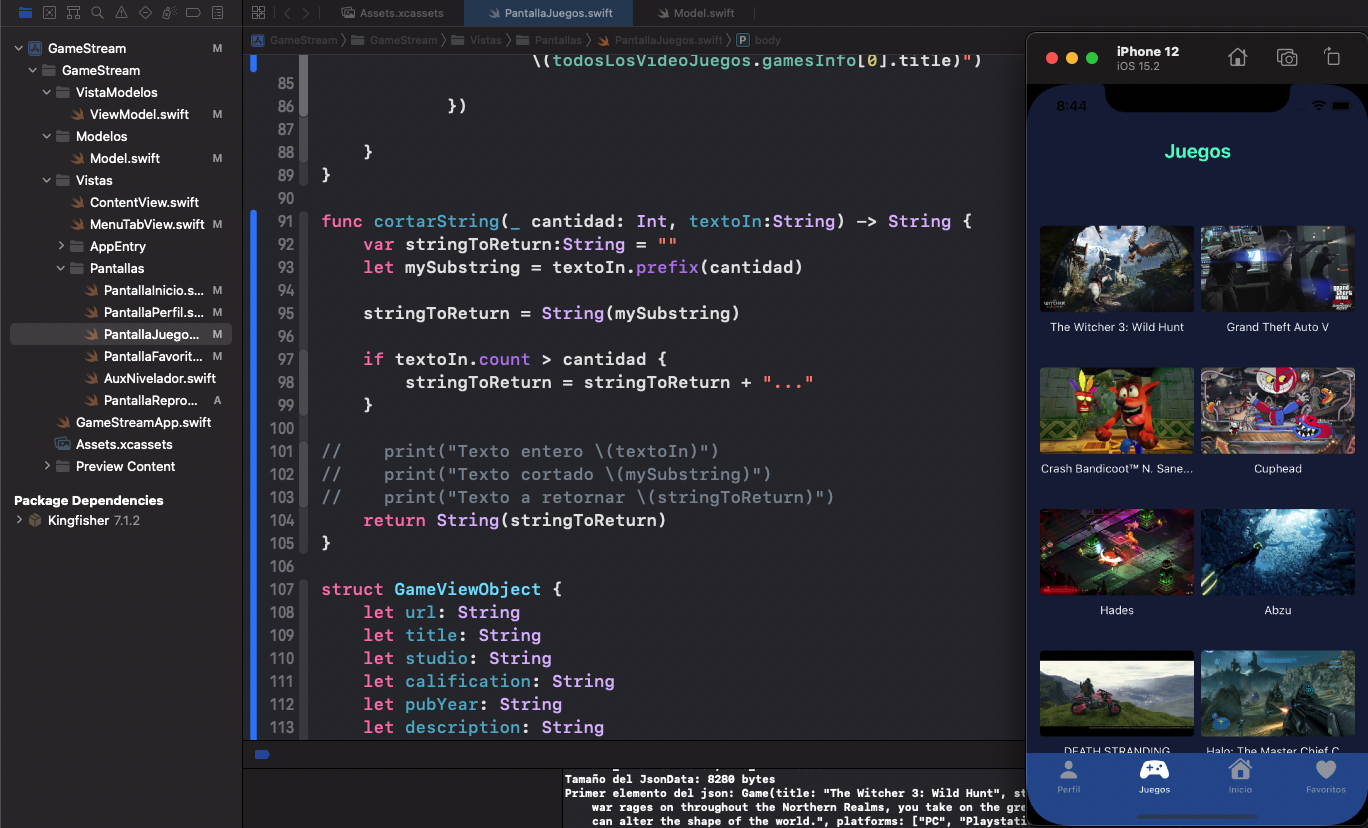Select PantallaPerfil file in navigator
Viewport: 1368px width, 828px height.
click(x=153, y=312)
